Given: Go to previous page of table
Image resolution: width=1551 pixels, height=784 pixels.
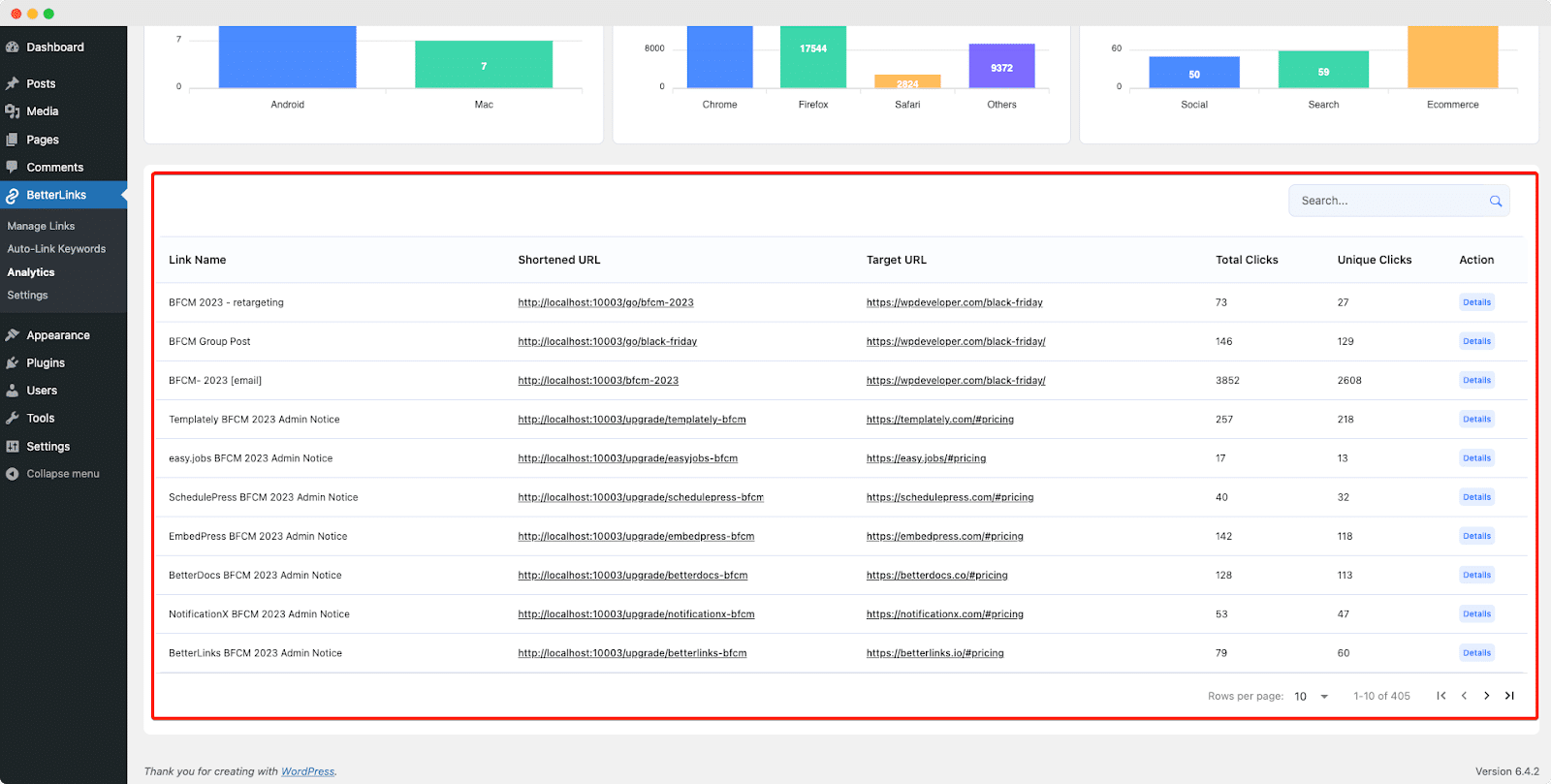Looking at the screenshot, I should (1464, 696).
